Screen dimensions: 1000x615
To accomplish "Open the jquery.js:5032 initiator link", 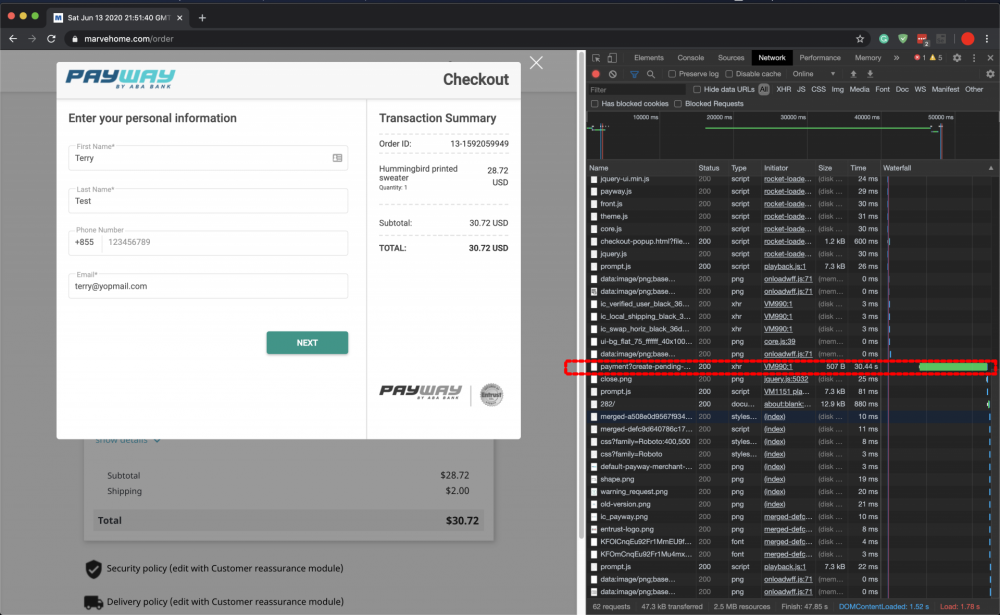I will tap(786, 380).
